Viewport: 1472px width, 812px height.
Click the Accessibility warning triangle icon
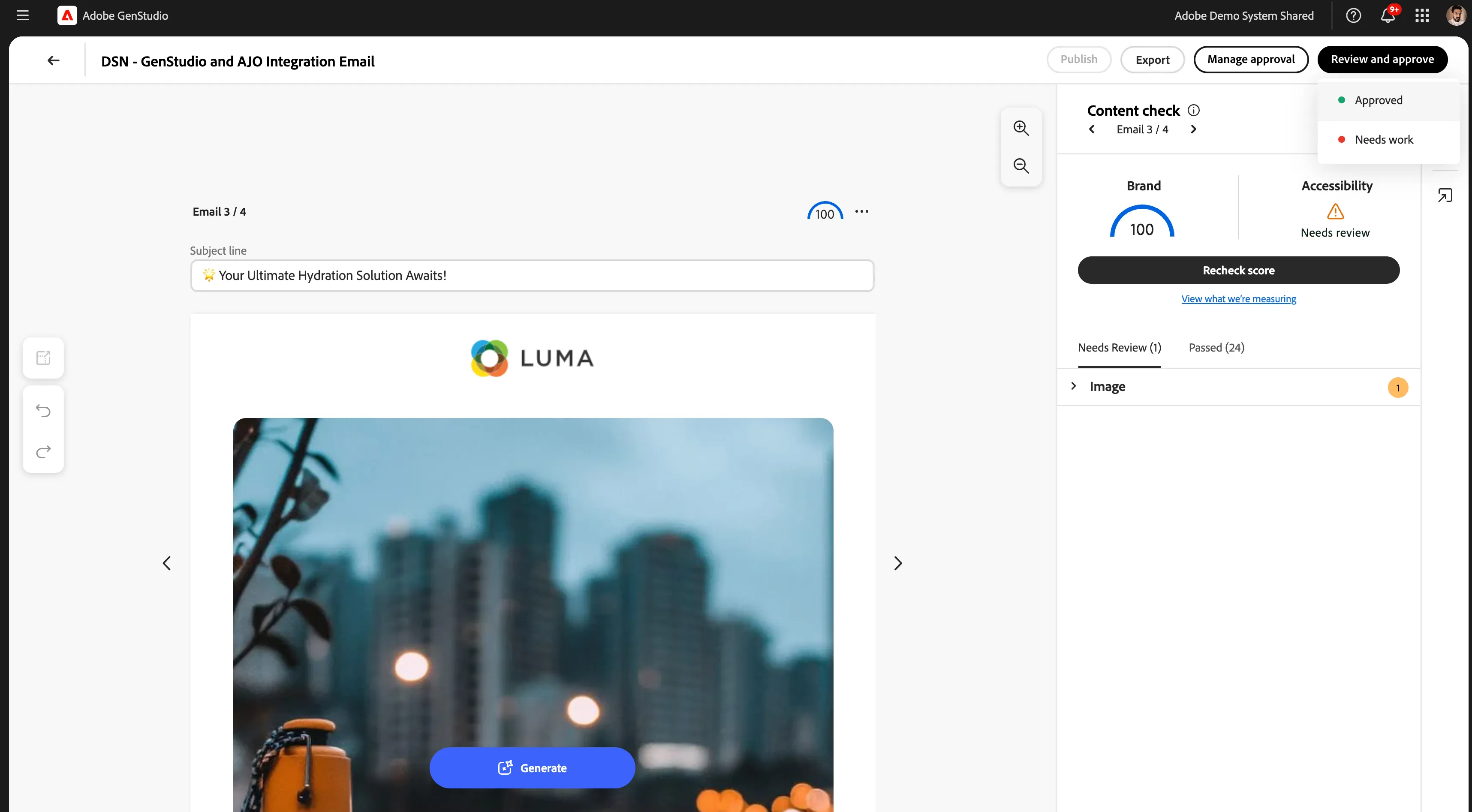pyautogui.click(x=1335, y=211)
